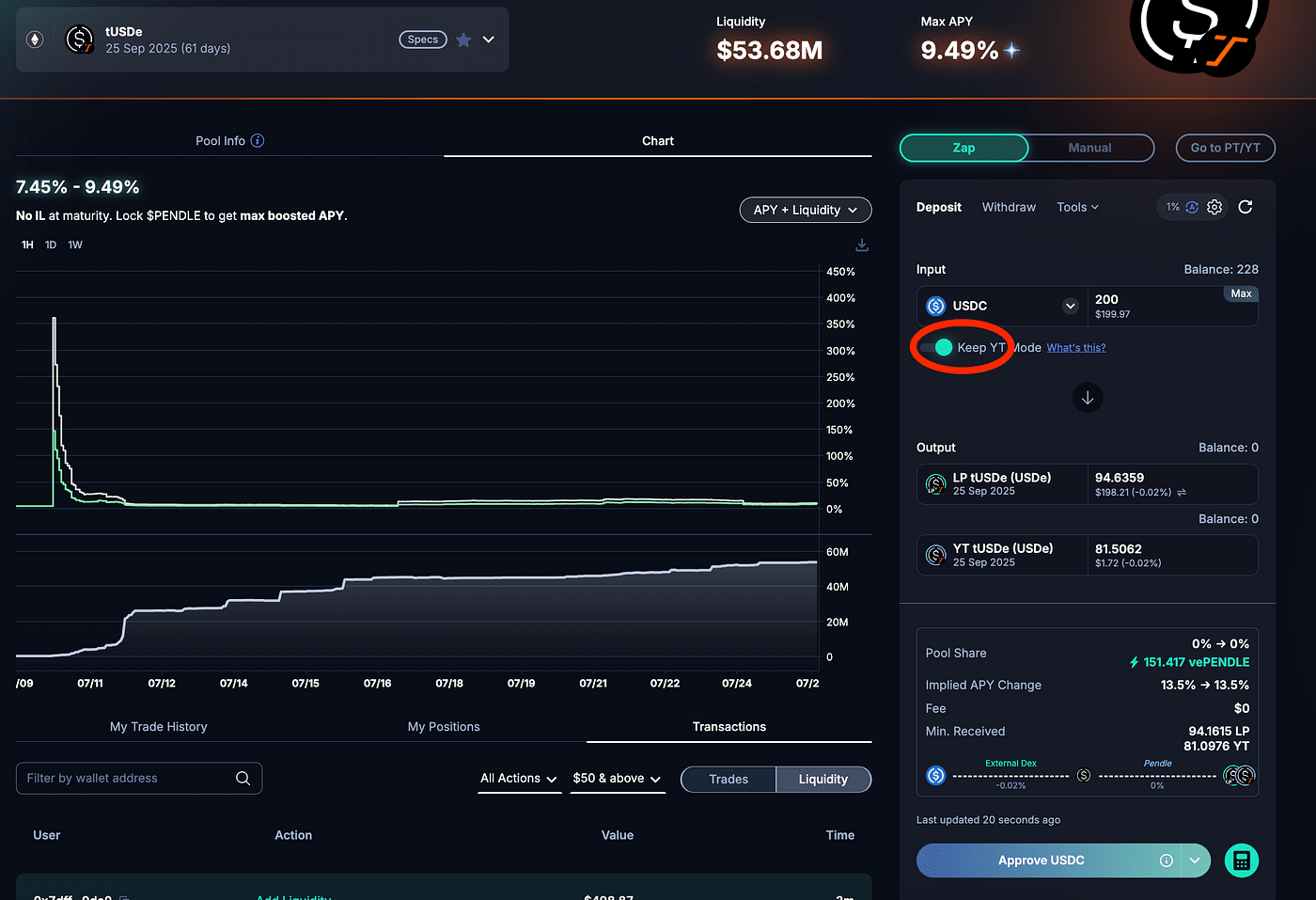Swap value display icon next to $198.21
Viewport: 1316px width, 900px height.
point(1182,492)
